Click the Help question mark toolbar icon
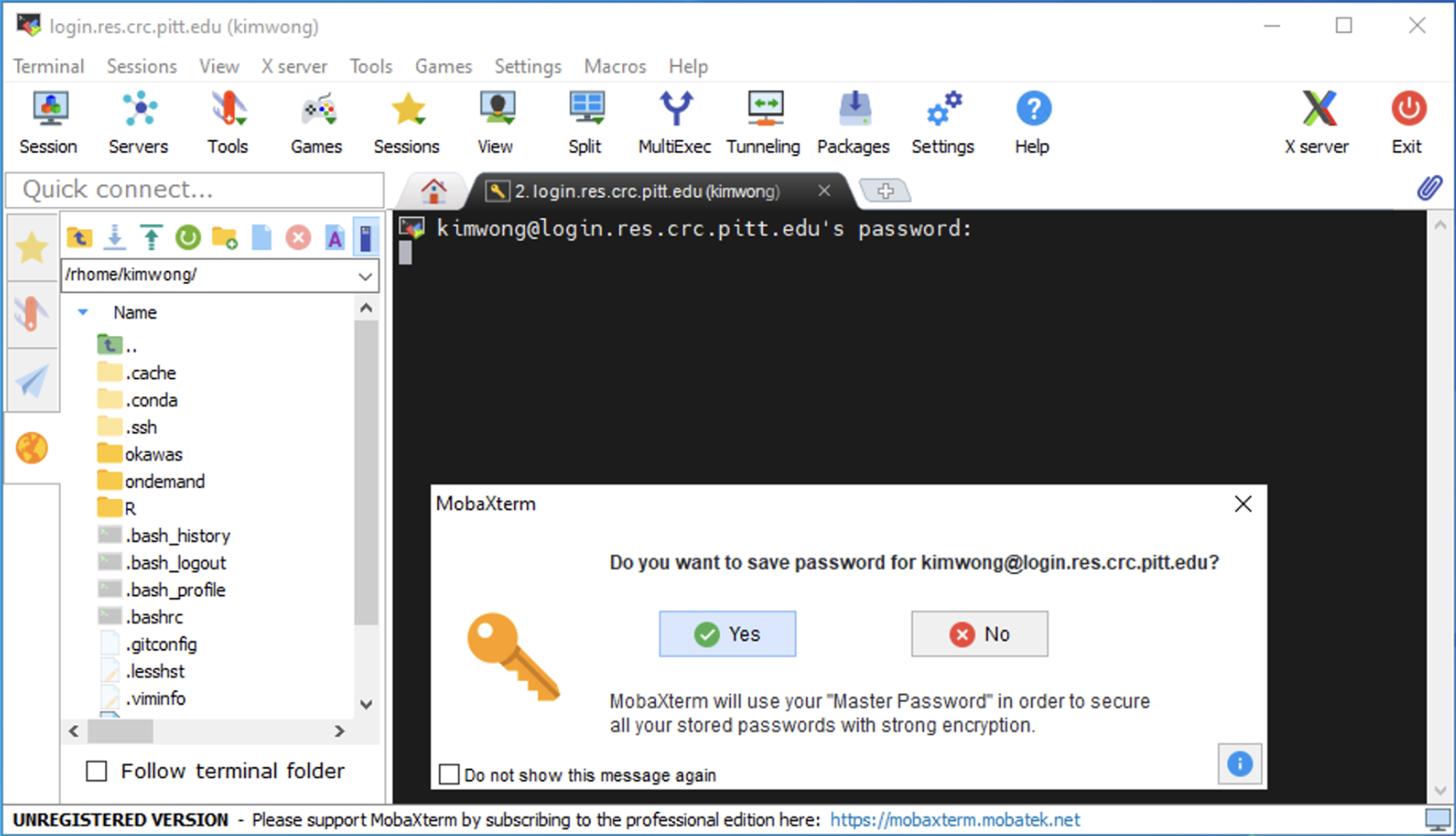Image resolution: width=1456 pixels, height=836 pixels. 1032,123
